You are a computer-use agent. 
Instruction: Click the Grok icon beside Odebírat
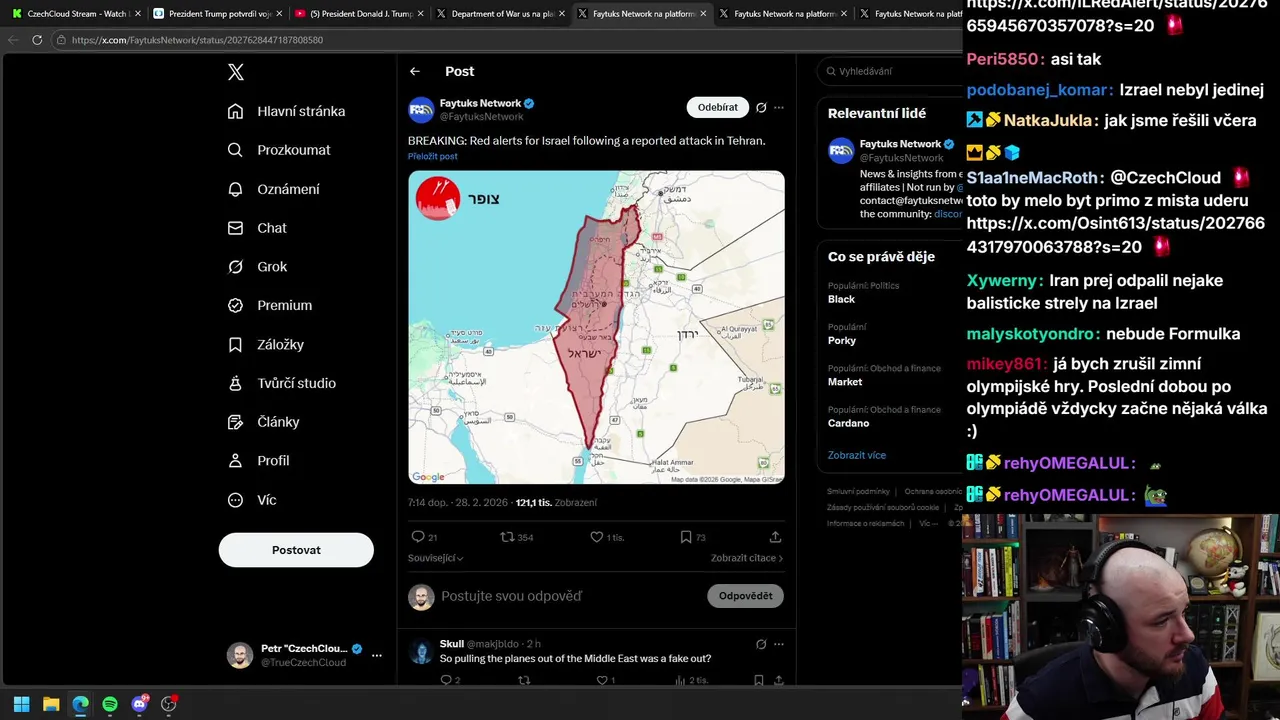click(x=761, y=107)
